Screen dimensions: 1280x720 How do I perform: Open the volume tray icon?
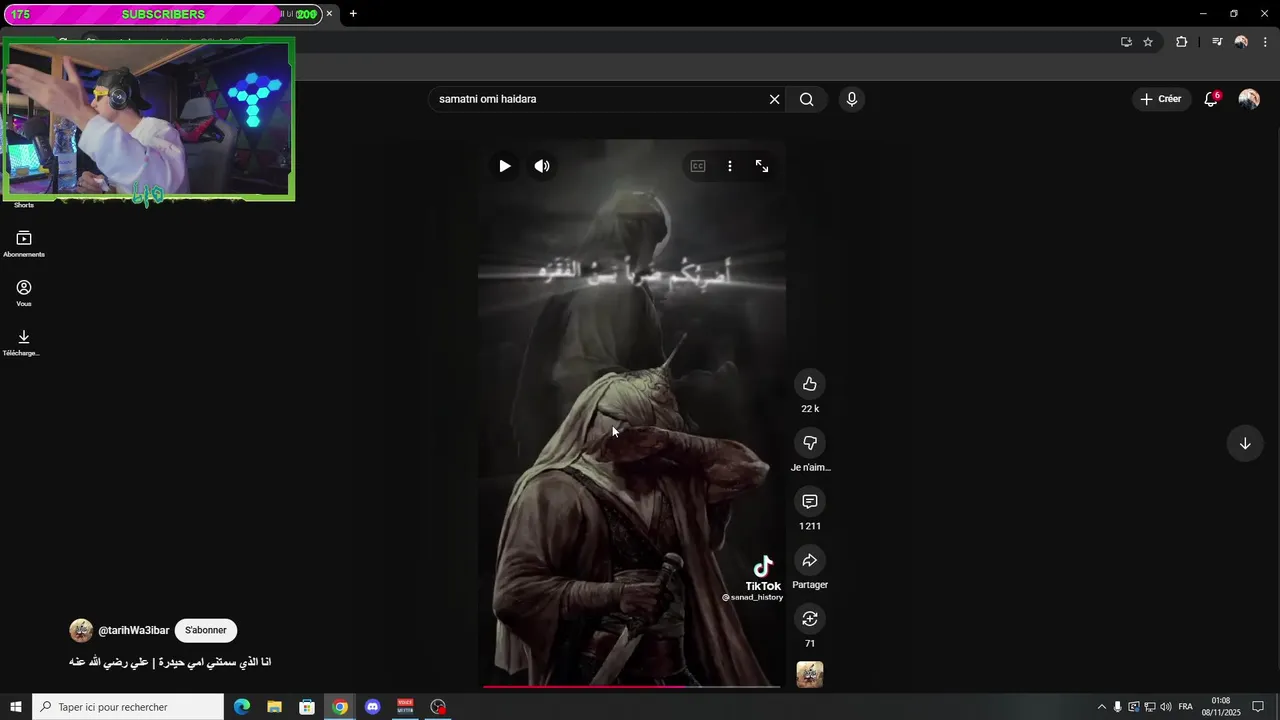click(1166, 707)
